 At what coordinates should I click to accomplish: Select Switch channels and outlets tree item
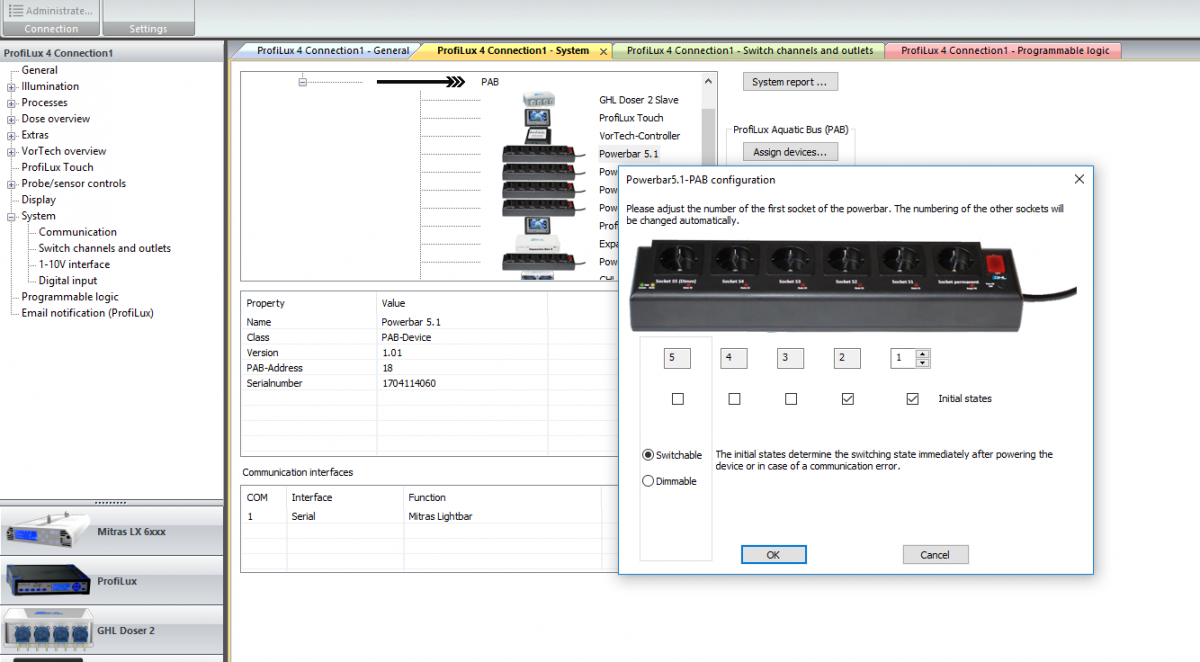point(105,248)
